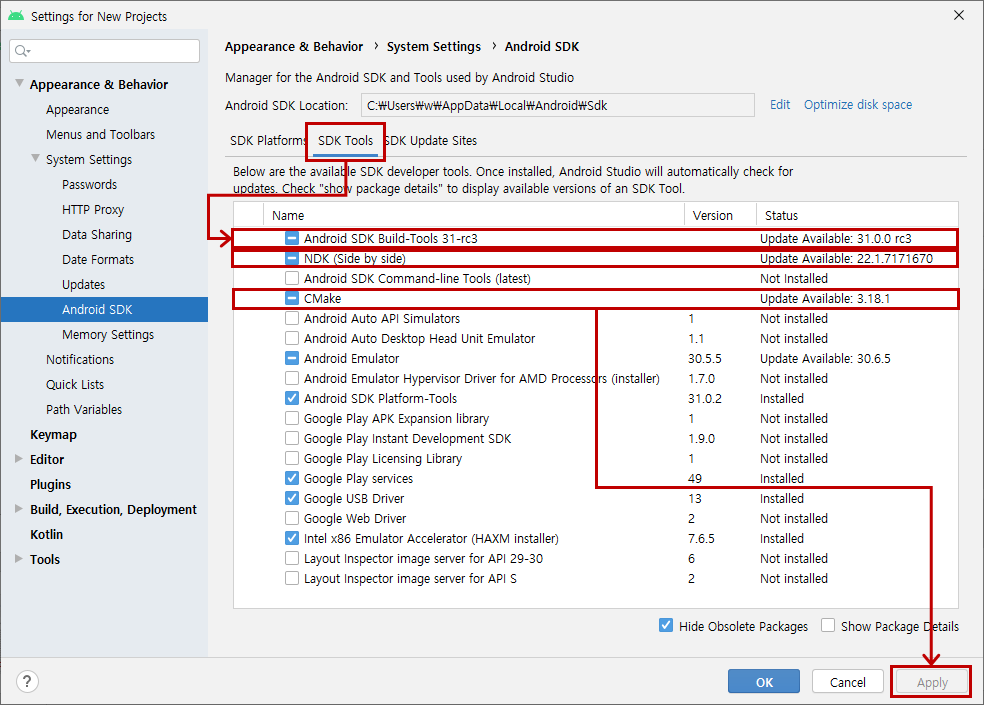Collapse Appearance & Behavior tree arrow

19,83
